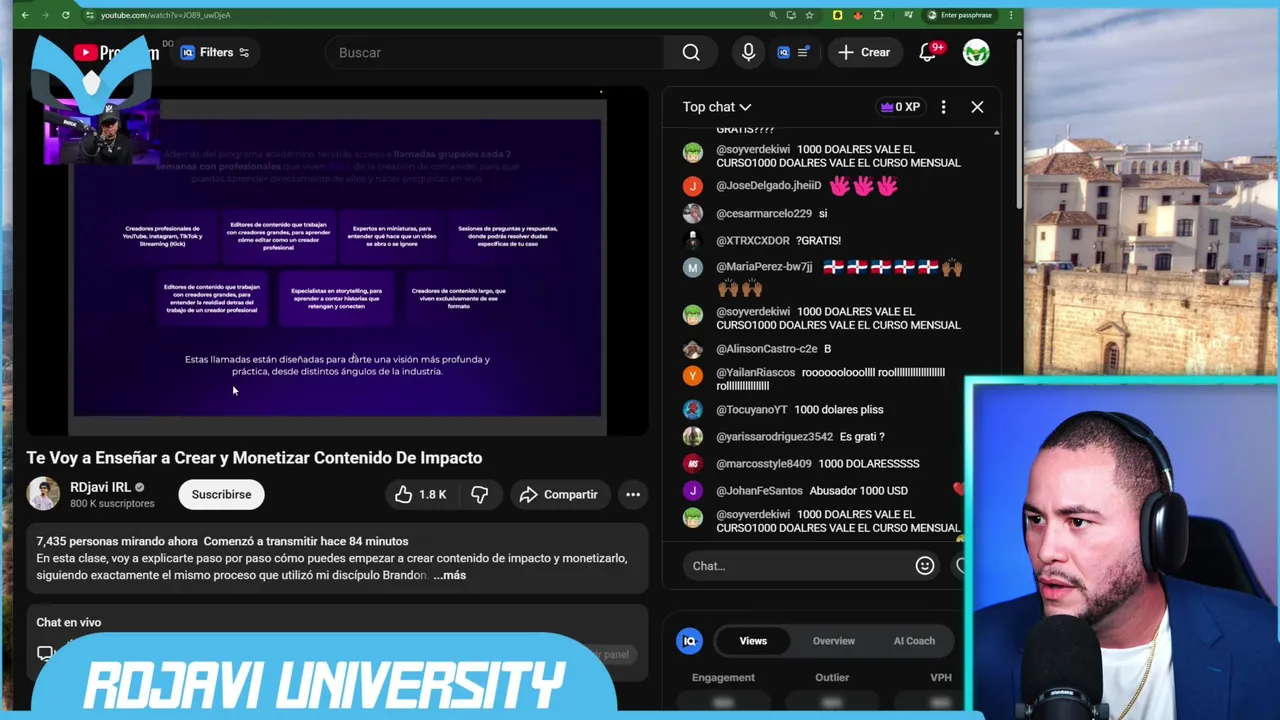Bookmark this page with the star icon
The height and width of the screenshot is (720, 1280).
tap(809, 15)
